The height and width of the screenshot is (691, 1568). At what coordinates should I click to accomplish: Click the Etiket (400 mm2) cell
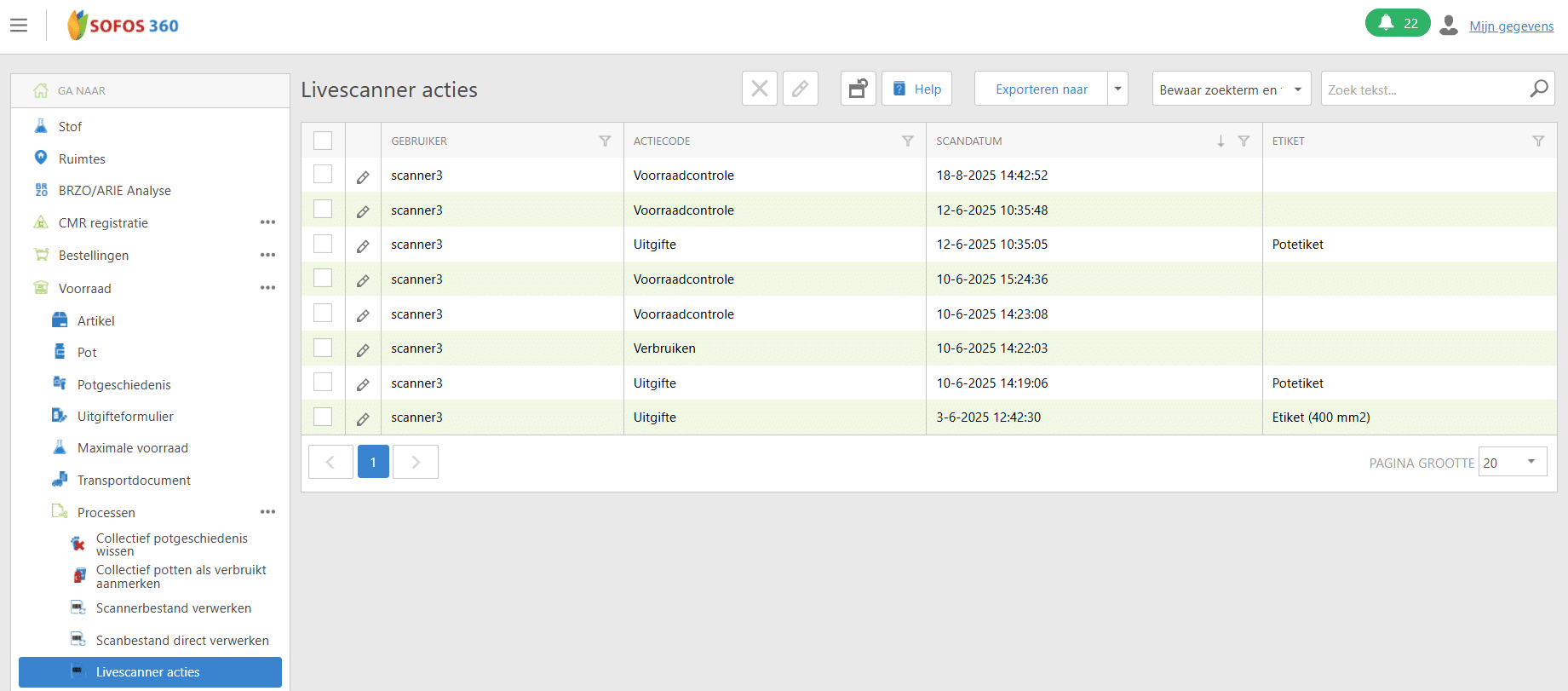click(1410, 417)
